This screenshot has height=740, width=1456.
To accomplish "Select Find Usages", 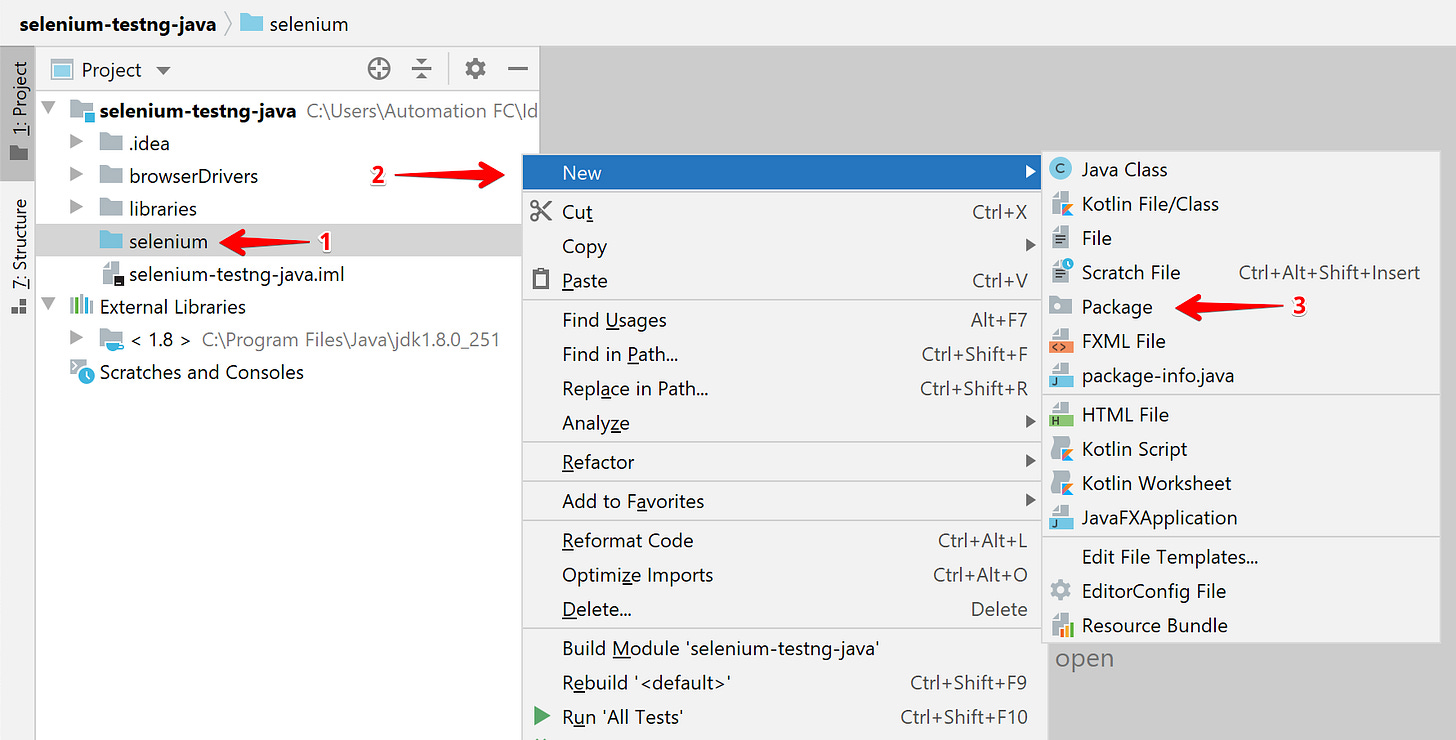I will (x=783, y=320).
